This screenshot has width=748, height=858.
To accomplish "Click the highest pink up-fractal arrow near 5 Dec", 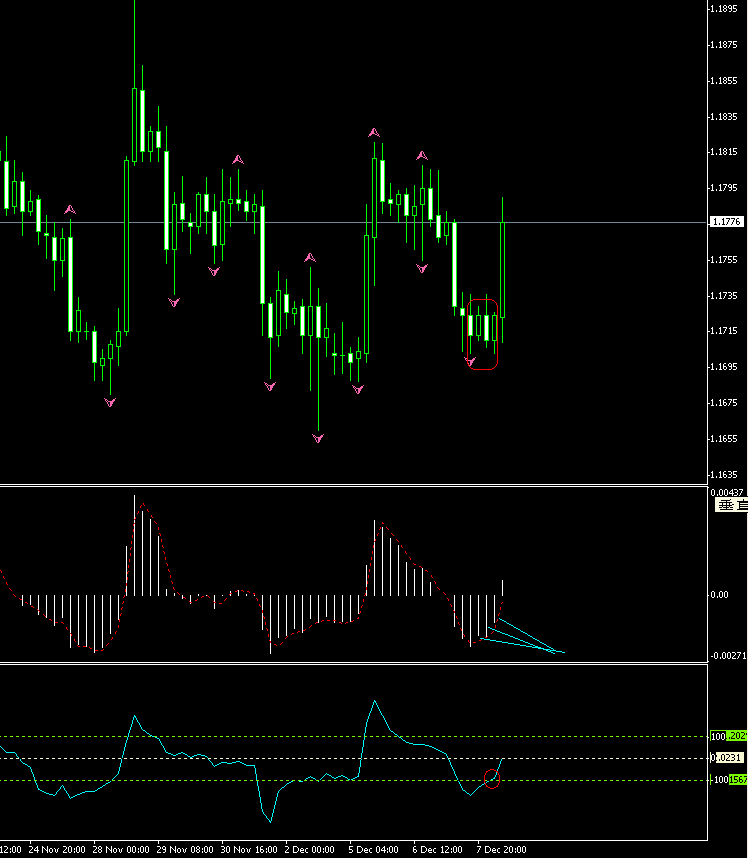I will tap(374, 132).
